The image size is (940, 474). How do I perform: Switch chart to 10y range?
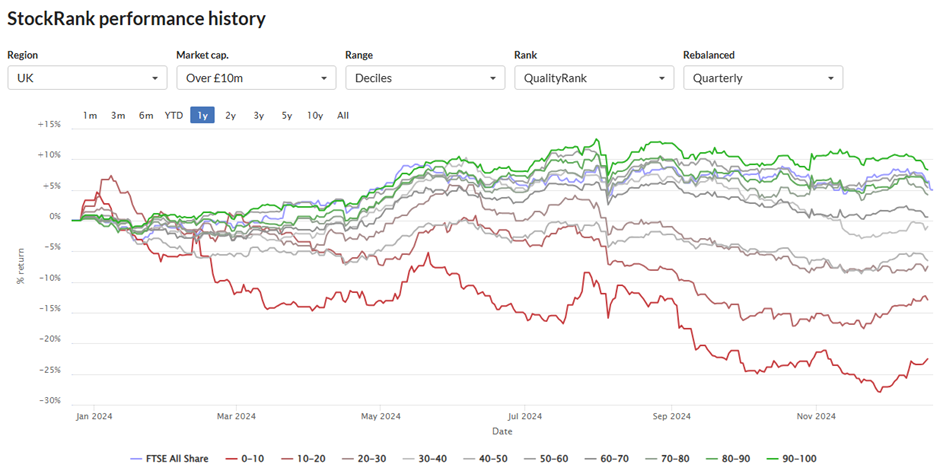click(x=315, y=115)
